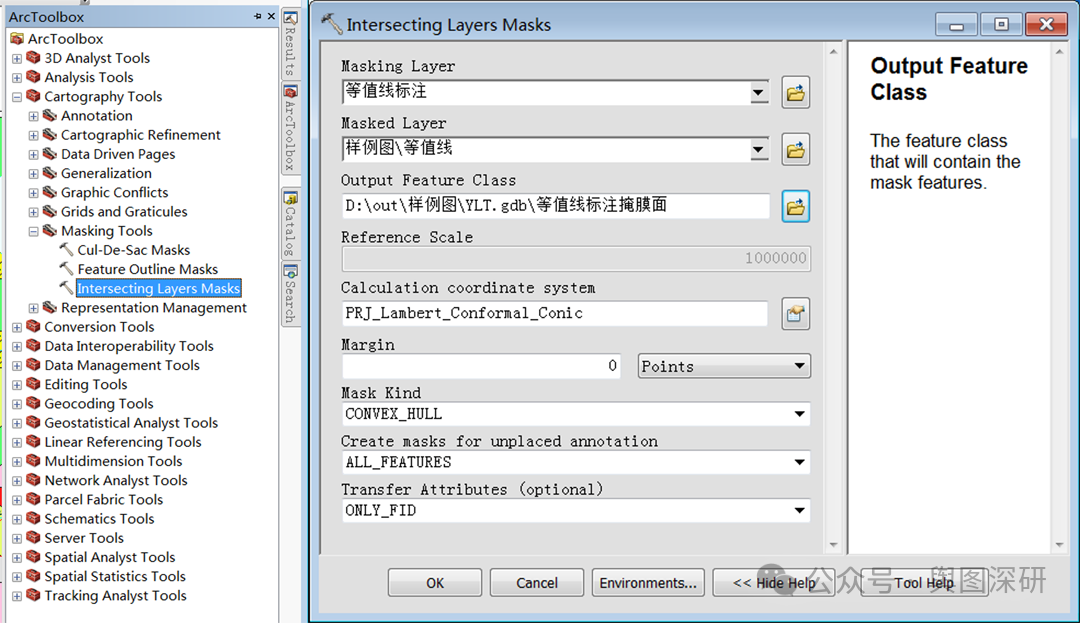Click the Calculation coordinate system field

555,313
